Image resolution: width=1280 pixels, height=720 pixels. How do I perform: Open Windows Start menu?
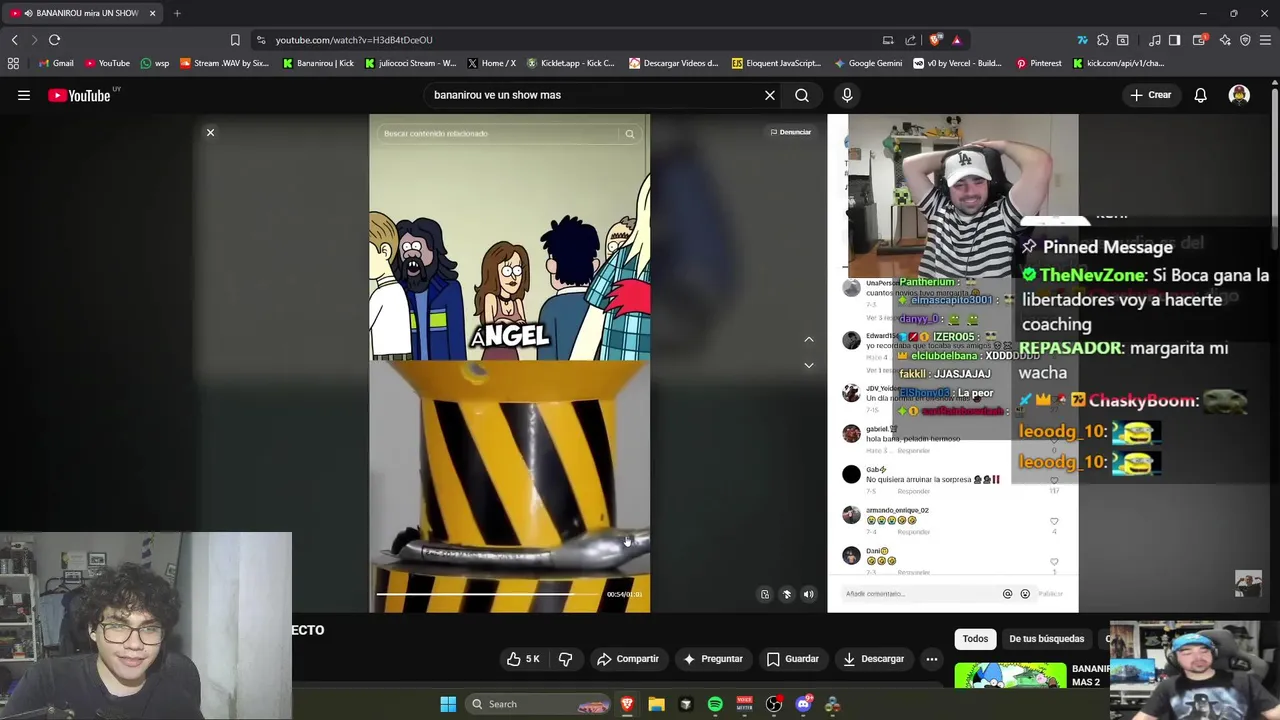(448, 704)
